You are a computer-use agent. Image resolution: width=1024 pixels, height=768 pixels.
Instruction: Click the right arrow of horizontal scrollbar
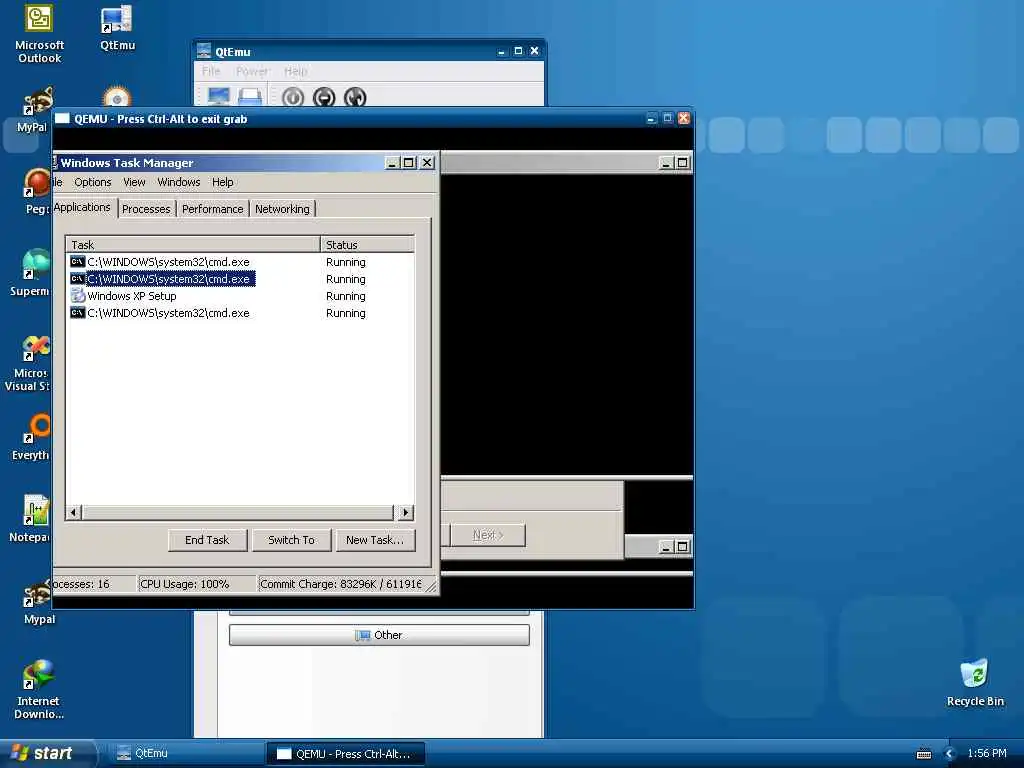coord(406,513)
